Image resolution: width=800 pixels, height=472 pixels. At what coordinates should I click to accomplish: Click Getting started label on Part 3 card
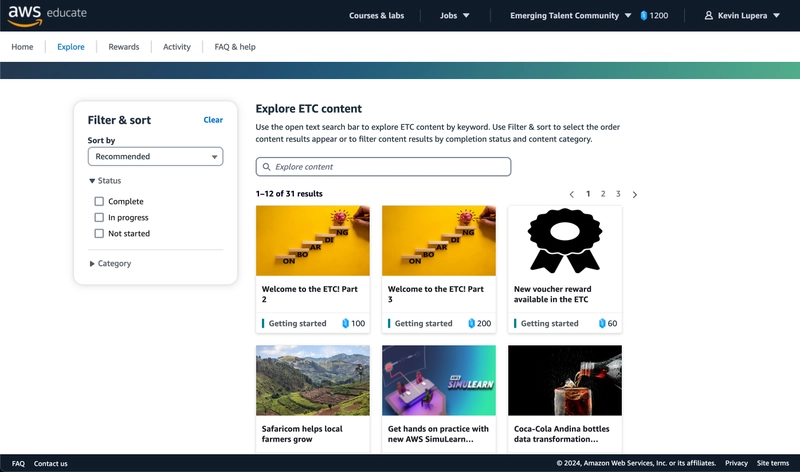(423, 324)
